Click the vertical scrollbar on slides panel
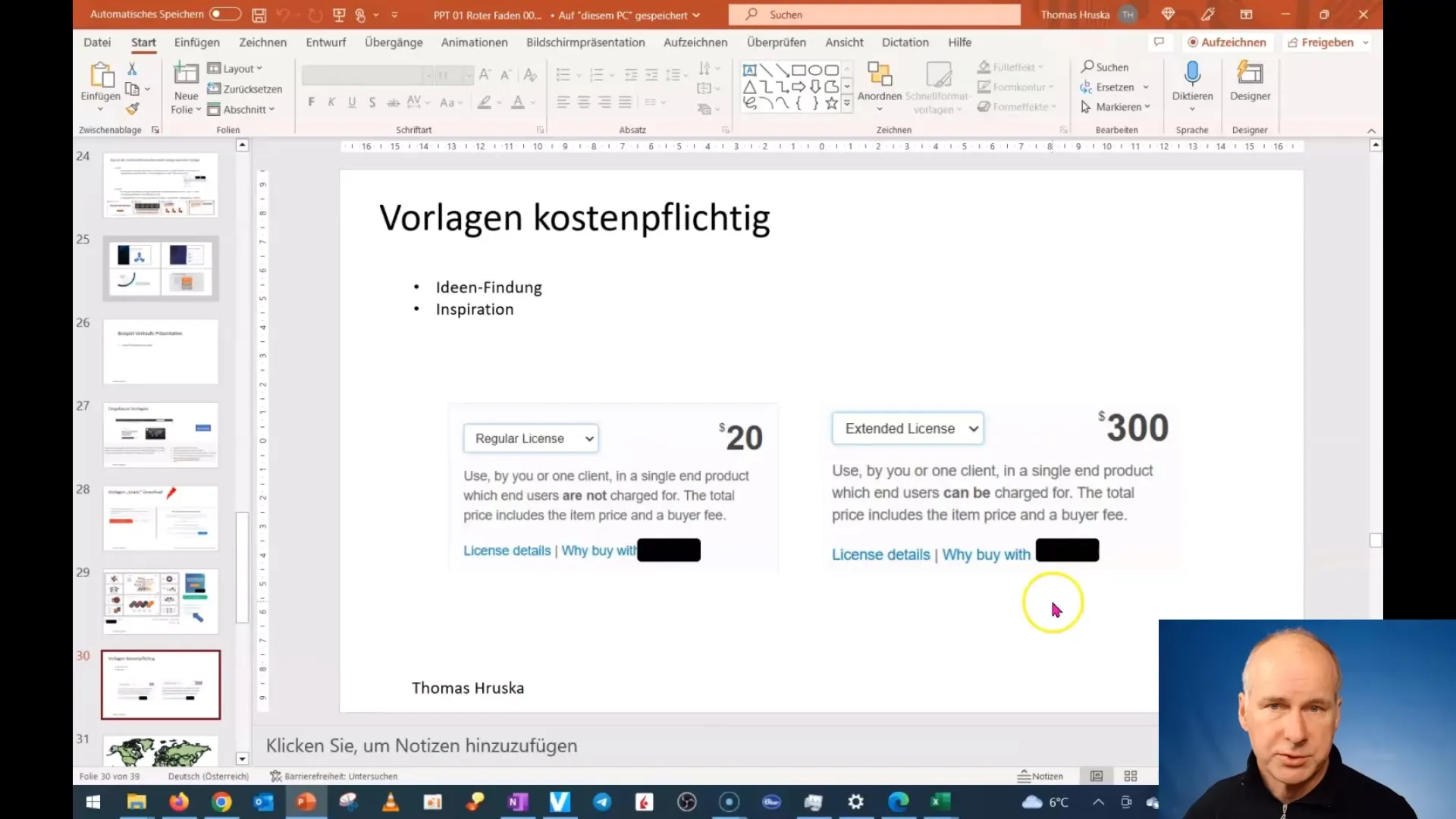The width and height of the screenshot is (1456, 819). [241, 520]
